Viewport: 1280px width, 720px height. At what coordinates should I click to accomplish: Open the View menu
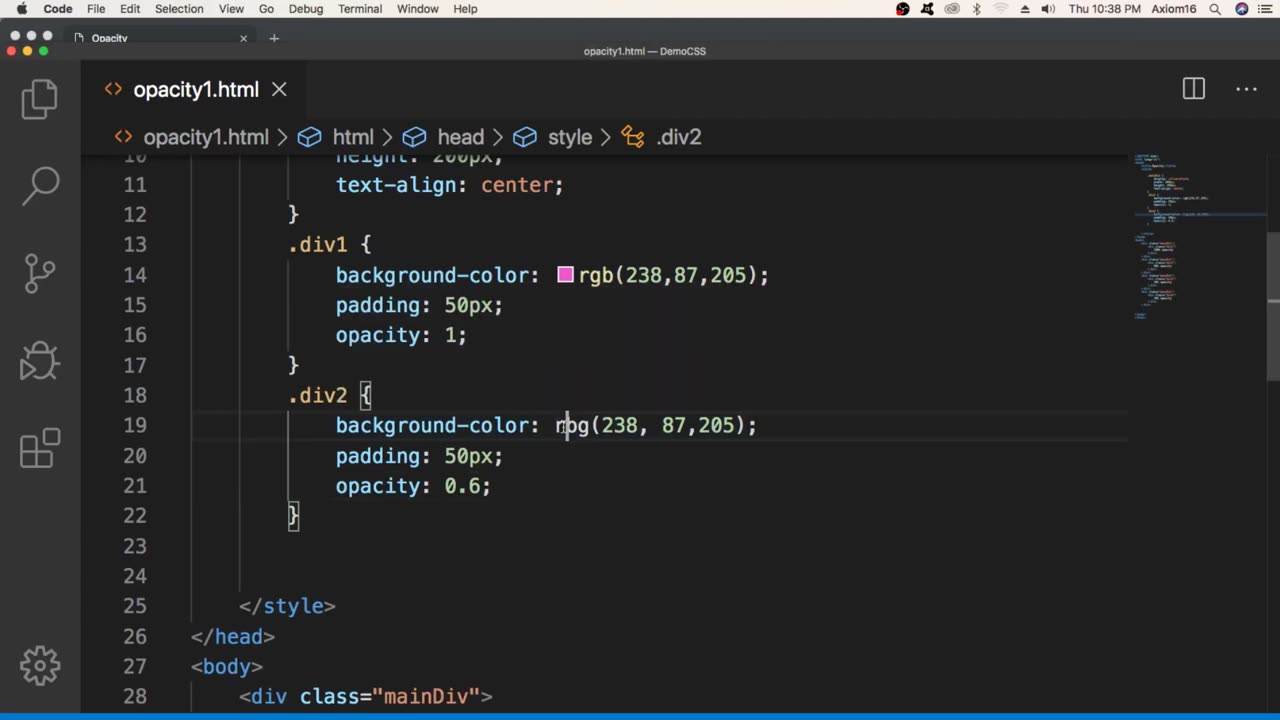[x=231, y=9]
